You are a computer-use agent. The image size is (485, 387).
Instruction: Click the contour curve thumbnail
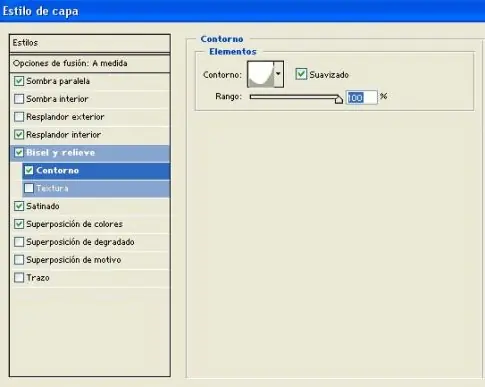(x=261, y=74)
